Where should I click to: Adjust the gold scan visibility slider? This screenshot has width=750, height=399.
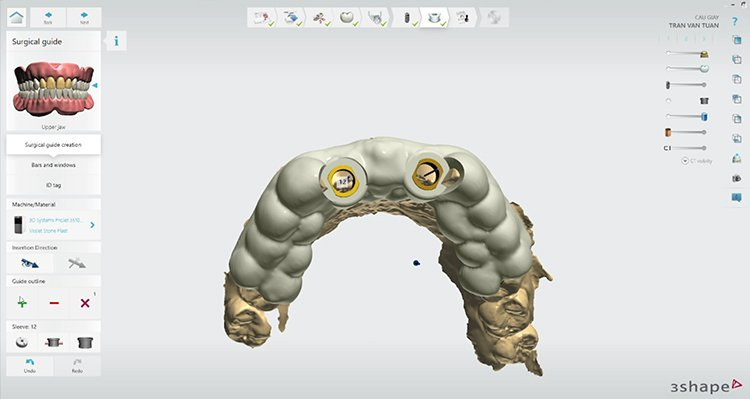(687, 54)
